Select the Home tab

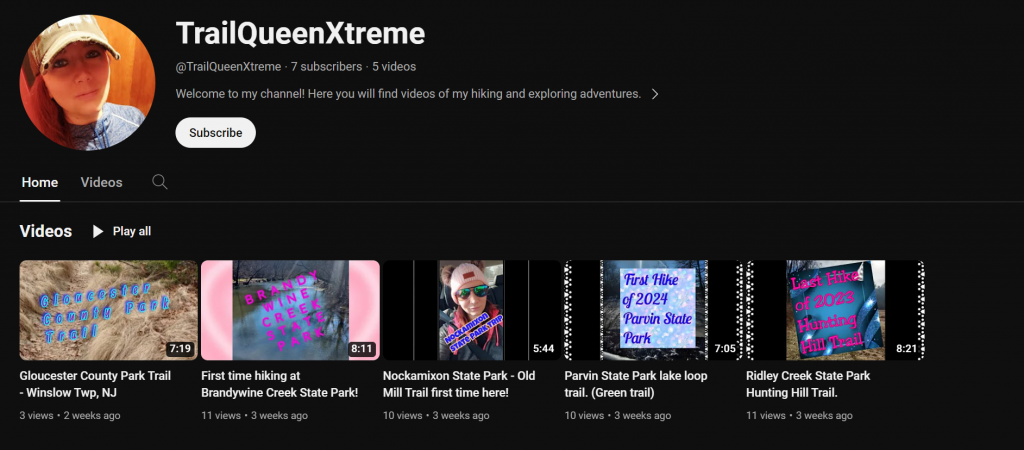40,182
